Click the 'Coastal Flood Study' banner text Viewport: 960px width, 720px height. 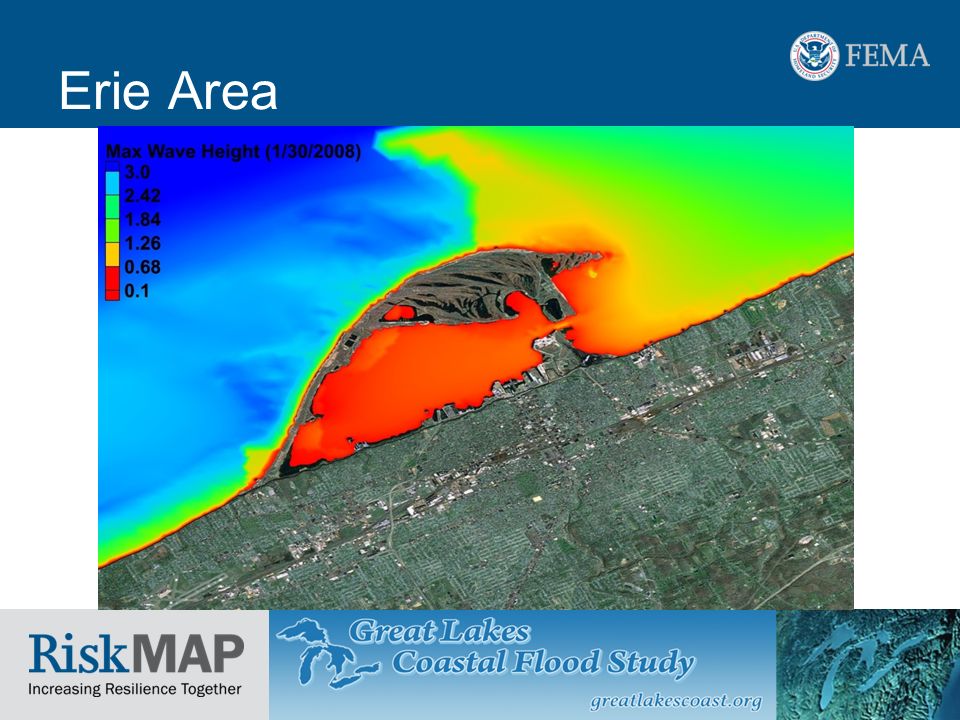(543, 662)
